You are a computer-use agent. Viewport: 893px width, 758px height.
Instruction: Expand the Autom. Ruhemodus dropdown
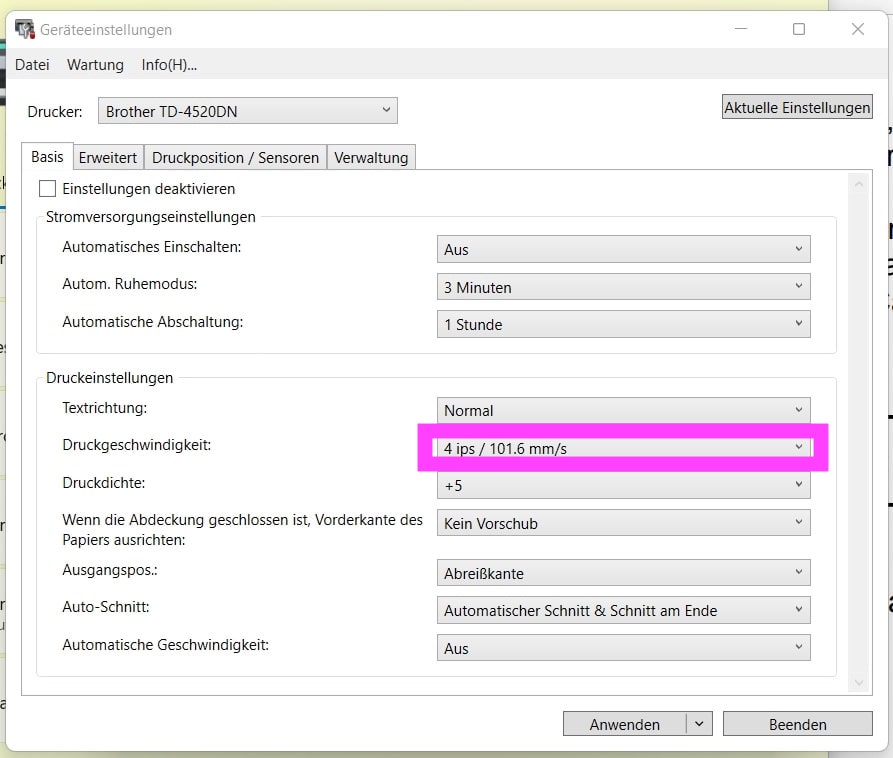click(624, 287)
